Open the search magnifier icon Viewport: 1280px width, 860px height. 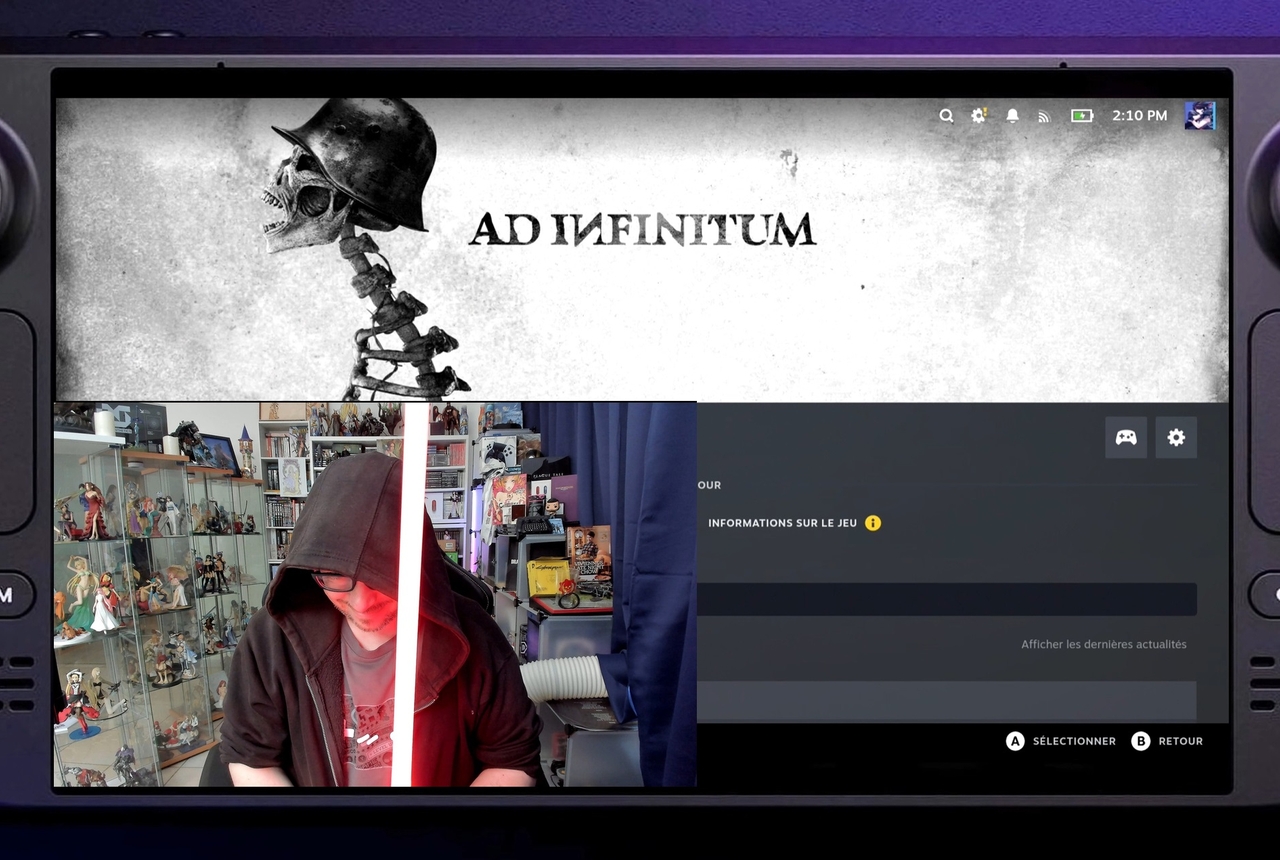point(946,116)
